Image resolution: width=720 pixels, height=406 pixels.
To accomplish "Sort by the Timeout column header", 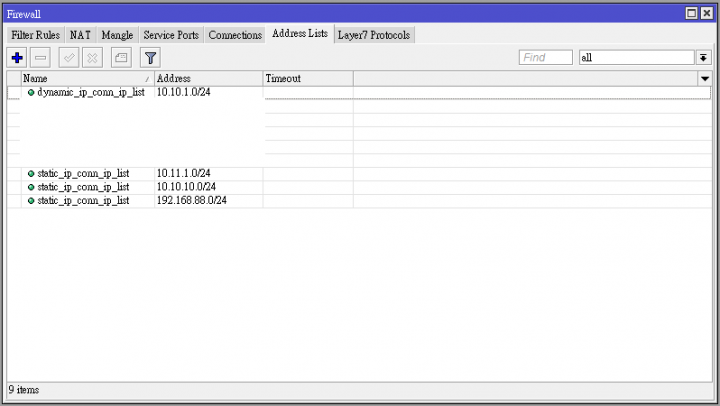I will (x=308, y=79).
